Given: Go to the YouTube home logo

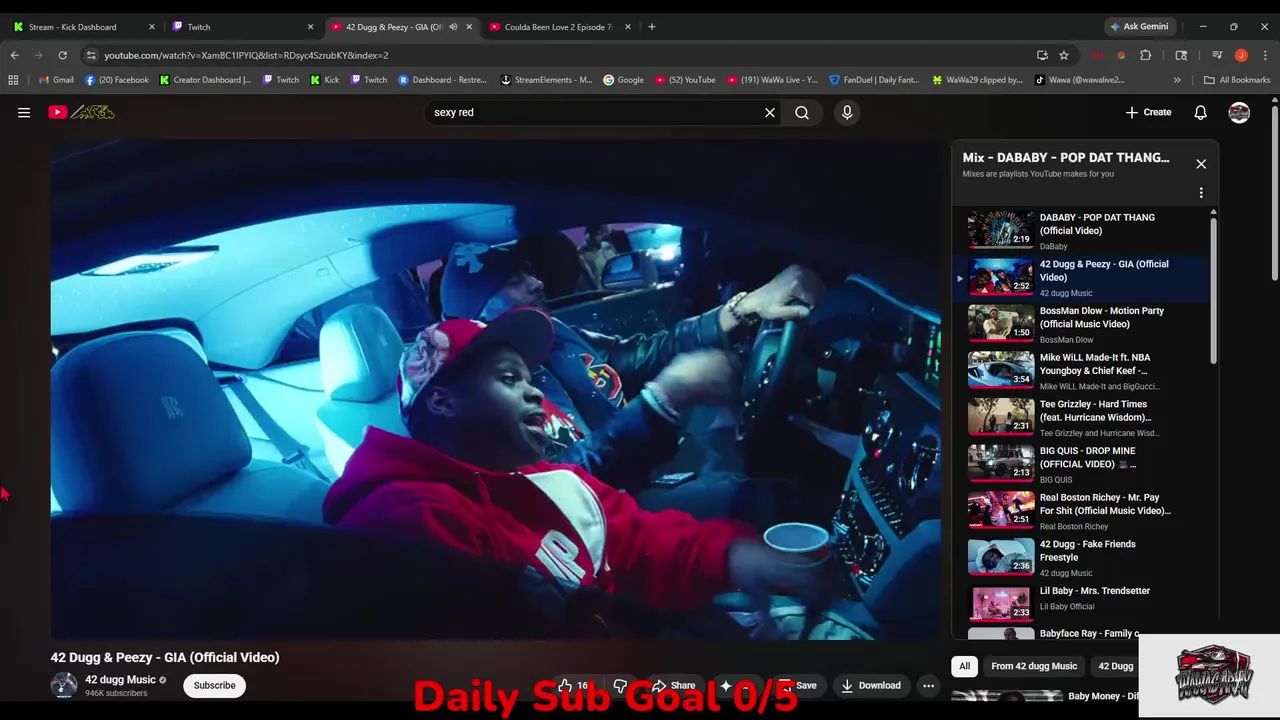Looking at the screenshot, I should point(81,112).
